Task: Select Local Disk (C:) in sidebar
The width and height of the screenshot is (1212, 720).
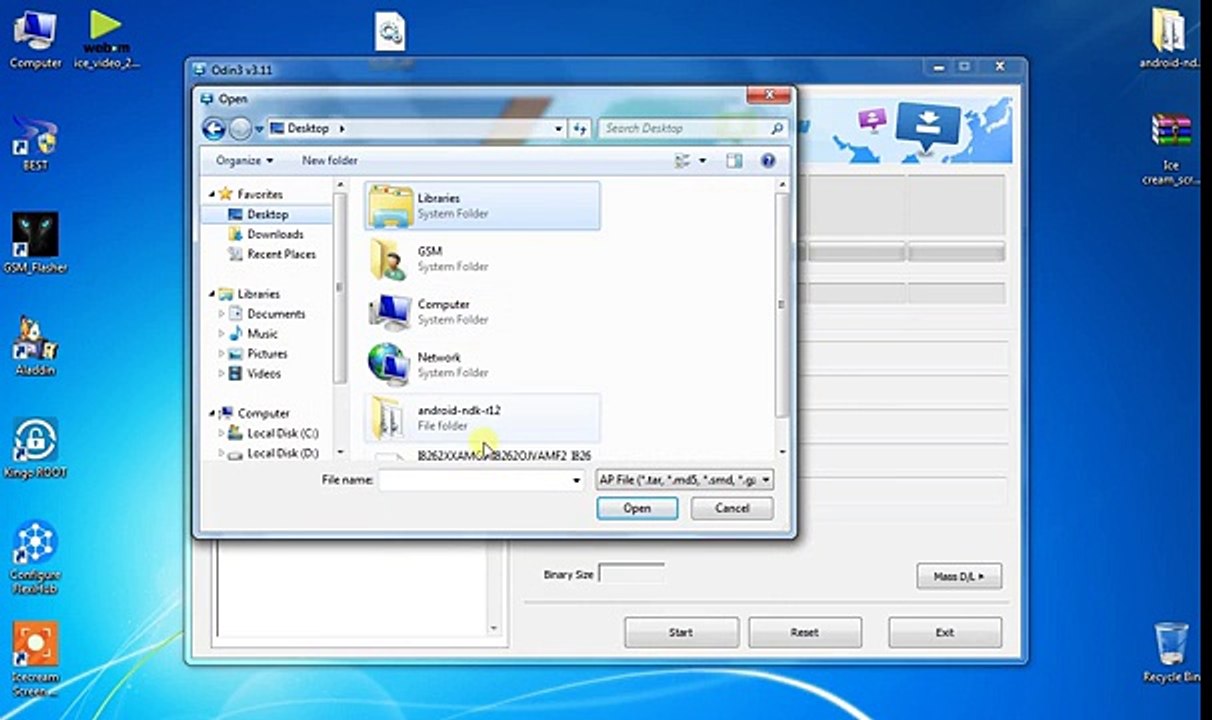Action: 282,433
